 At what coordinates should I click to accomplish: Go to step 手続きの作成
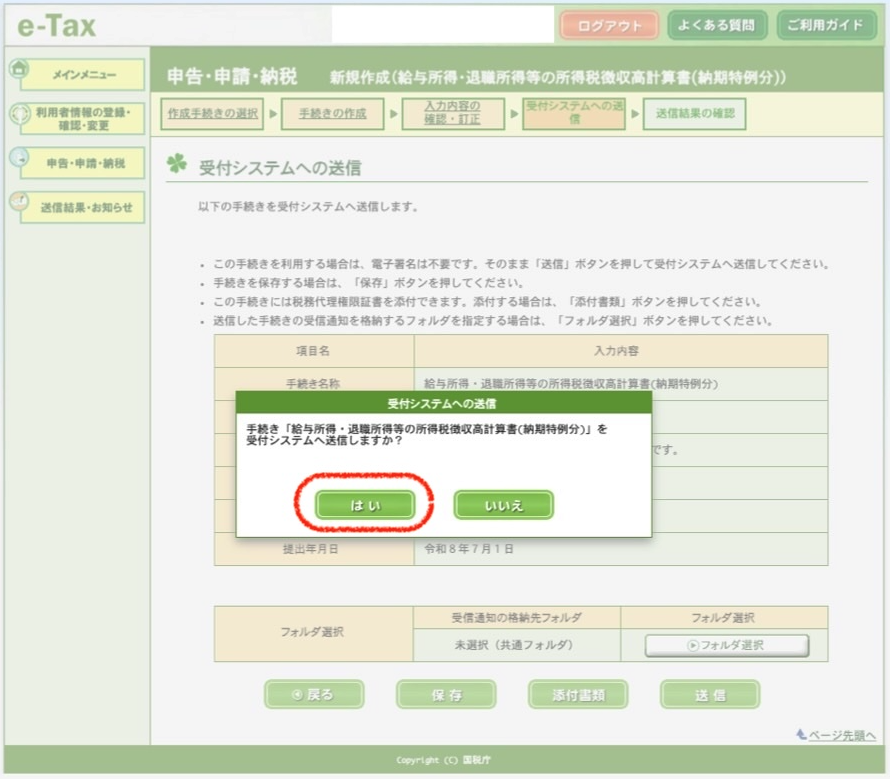pyautogui.click(x=333, y=114)
